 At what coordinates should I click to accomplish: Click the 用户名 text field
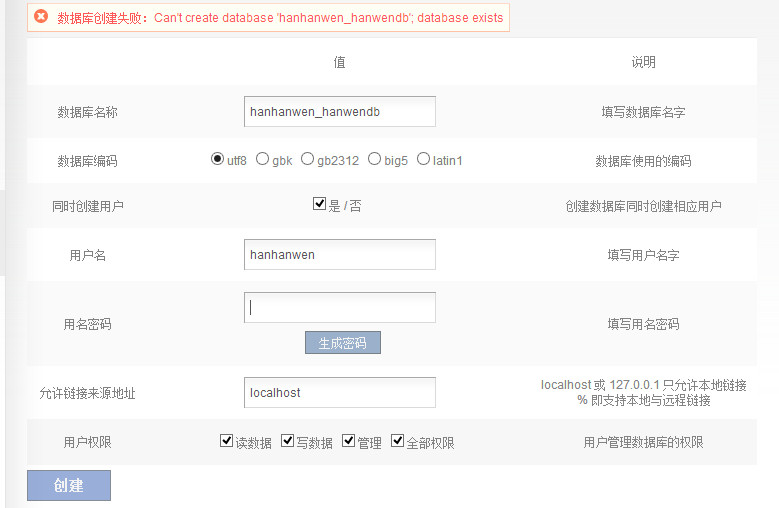tap(339, 255)
